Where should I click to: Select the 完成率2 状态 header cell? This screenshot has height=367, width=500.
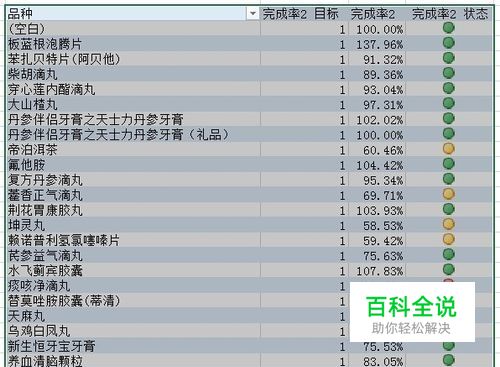(x=449, y=14)
